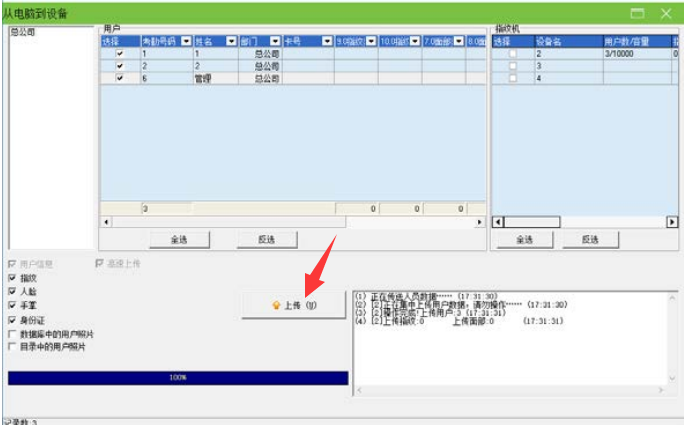
Task: Maximize the 从电脑到设备 window
Action: tap(637, 13)
